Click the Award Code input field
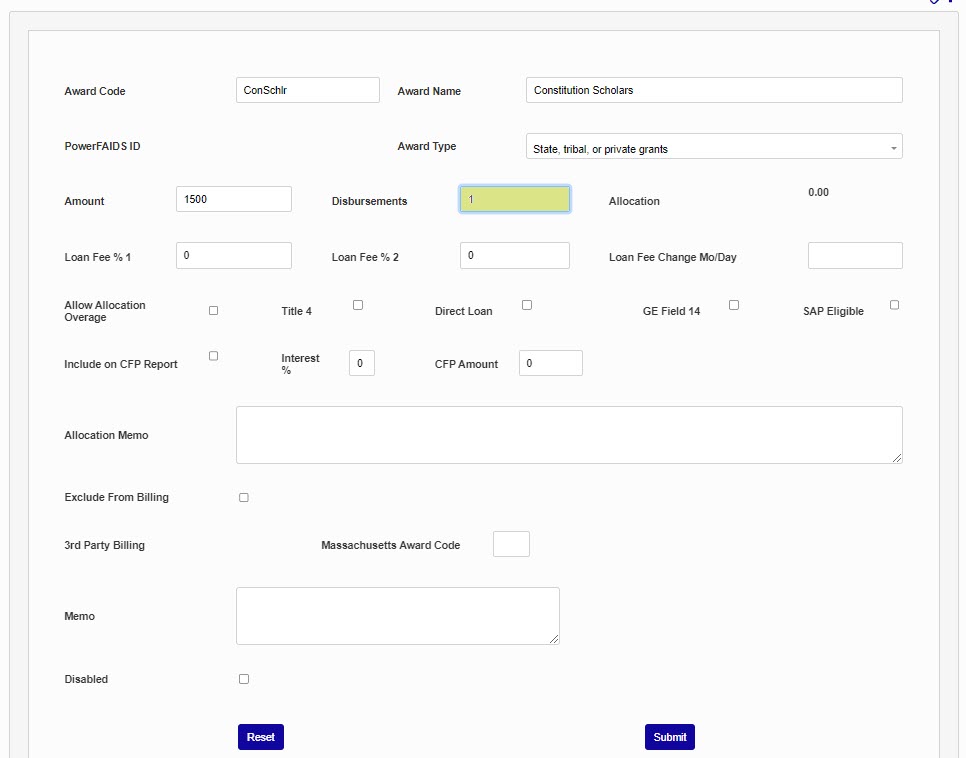The width and height of the screenshot is (966, 758). point(307,90)
